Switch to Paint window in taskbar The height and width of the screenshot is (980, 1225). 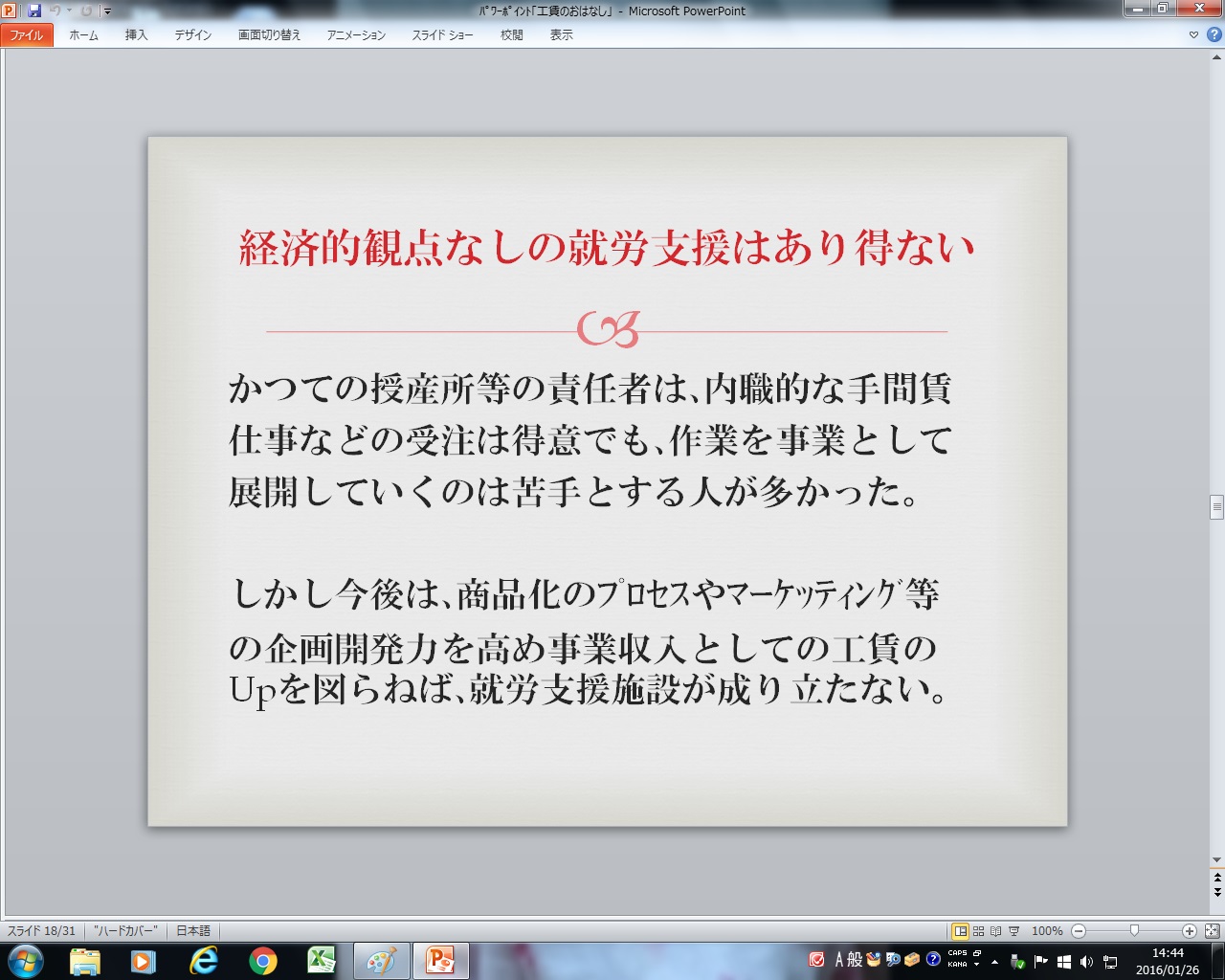pyautogui.click(x=381, y=961)
